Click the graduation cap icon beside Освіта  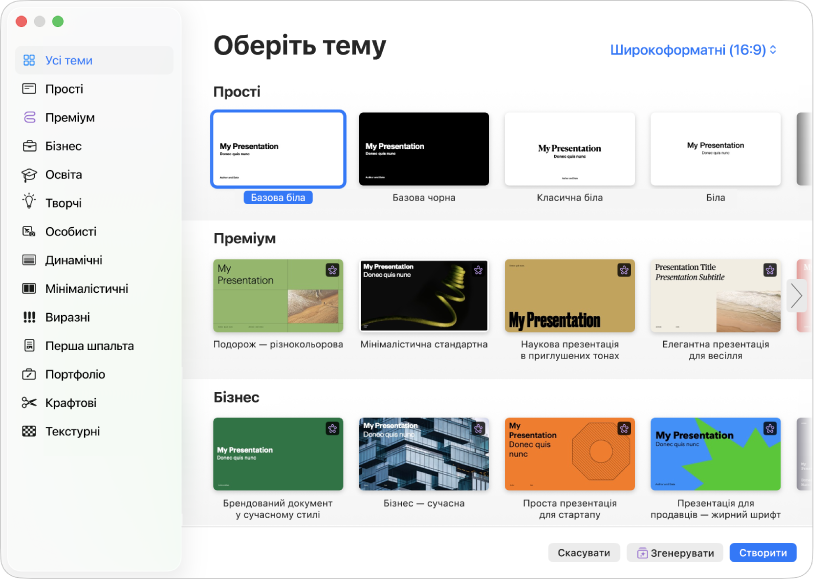29,174
